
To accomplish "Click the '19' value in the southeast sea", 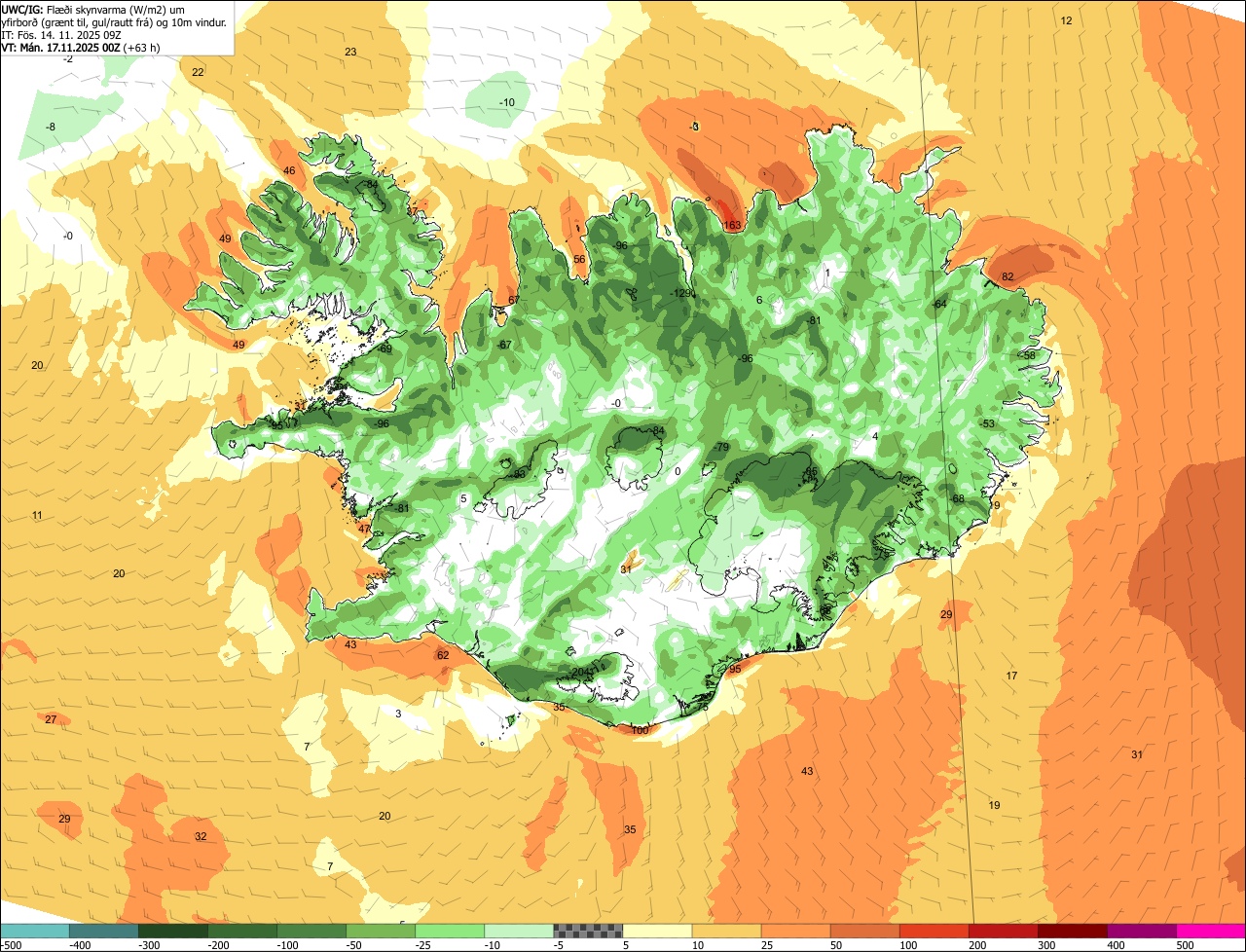I will point(994,805).
